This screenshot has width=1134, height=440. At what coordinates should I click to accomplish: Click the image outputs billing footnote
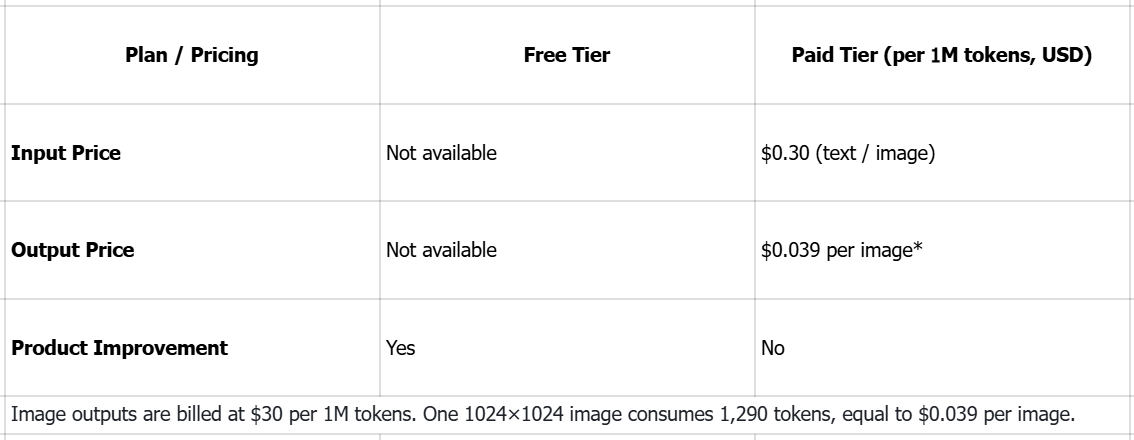point(543,415)
